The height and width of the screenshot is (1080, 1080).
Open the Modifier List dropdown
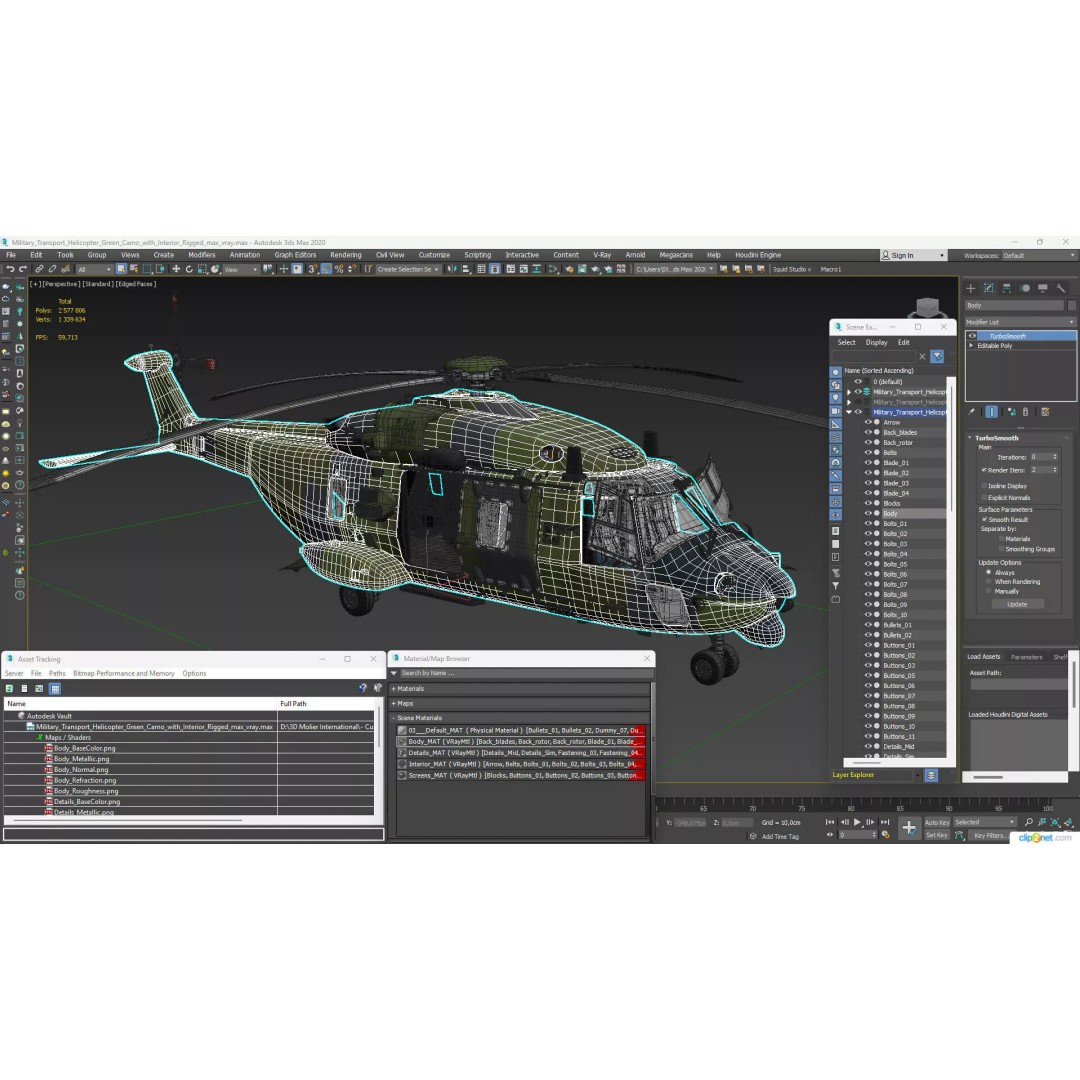1020,322
